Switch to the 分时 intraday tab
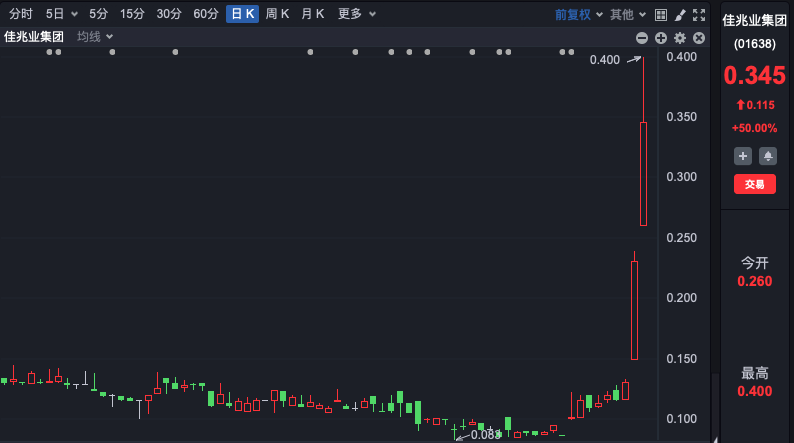 (21, 14)
